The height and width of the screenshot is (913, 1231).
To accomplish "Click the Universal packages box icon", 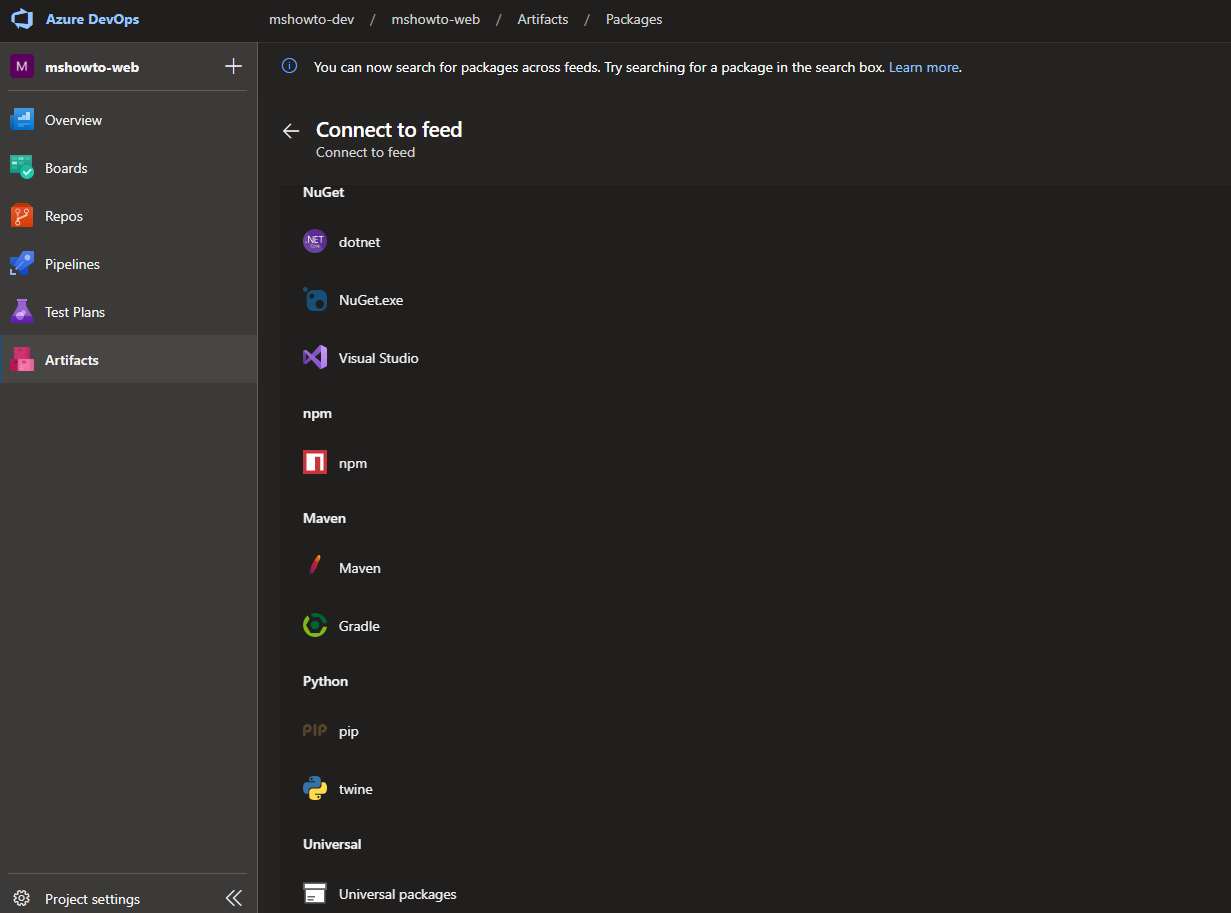I will click(x=315, y=894).
